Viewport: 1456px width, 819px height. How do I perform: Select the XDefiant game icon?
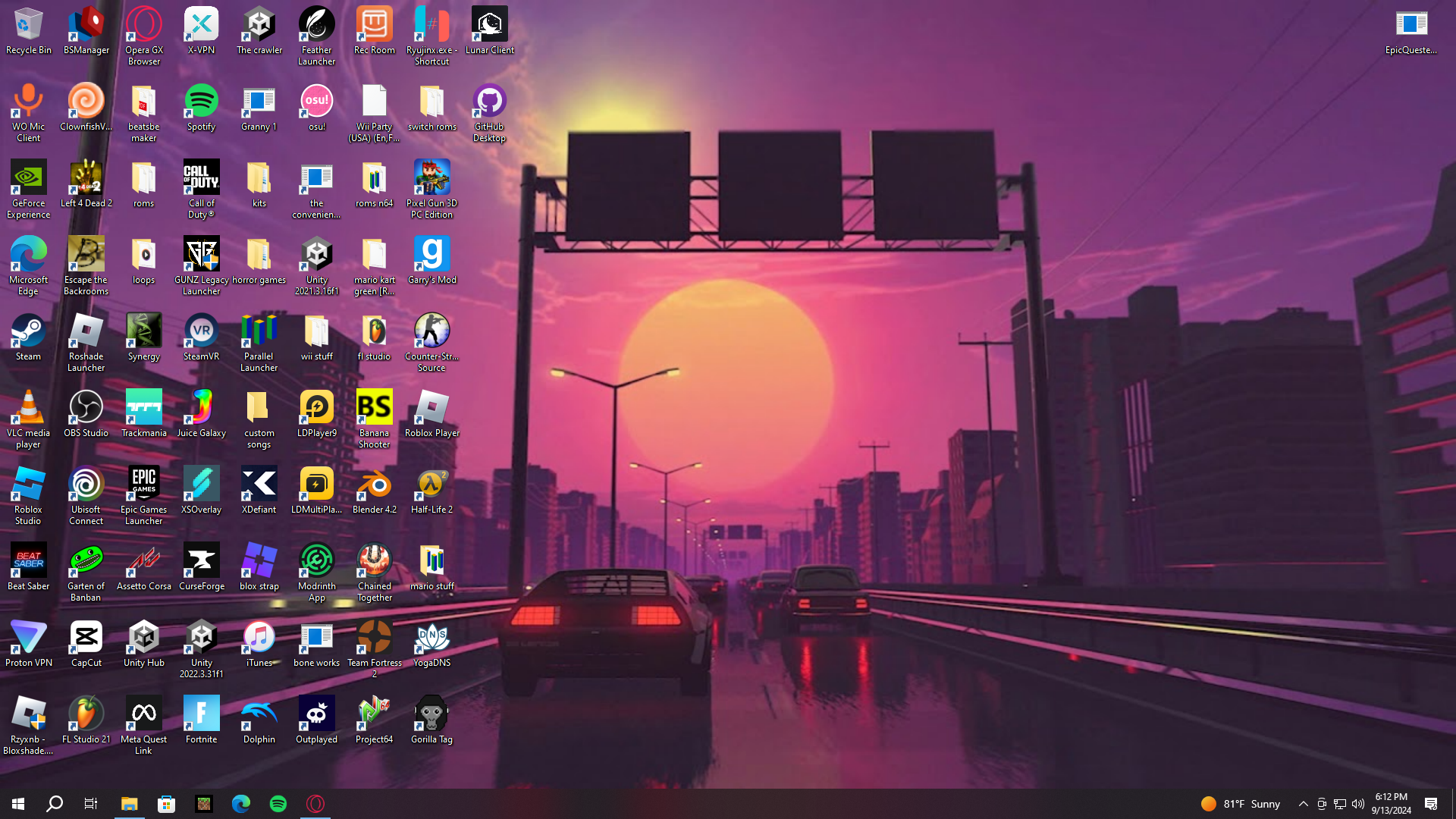(x=259, y=491)
